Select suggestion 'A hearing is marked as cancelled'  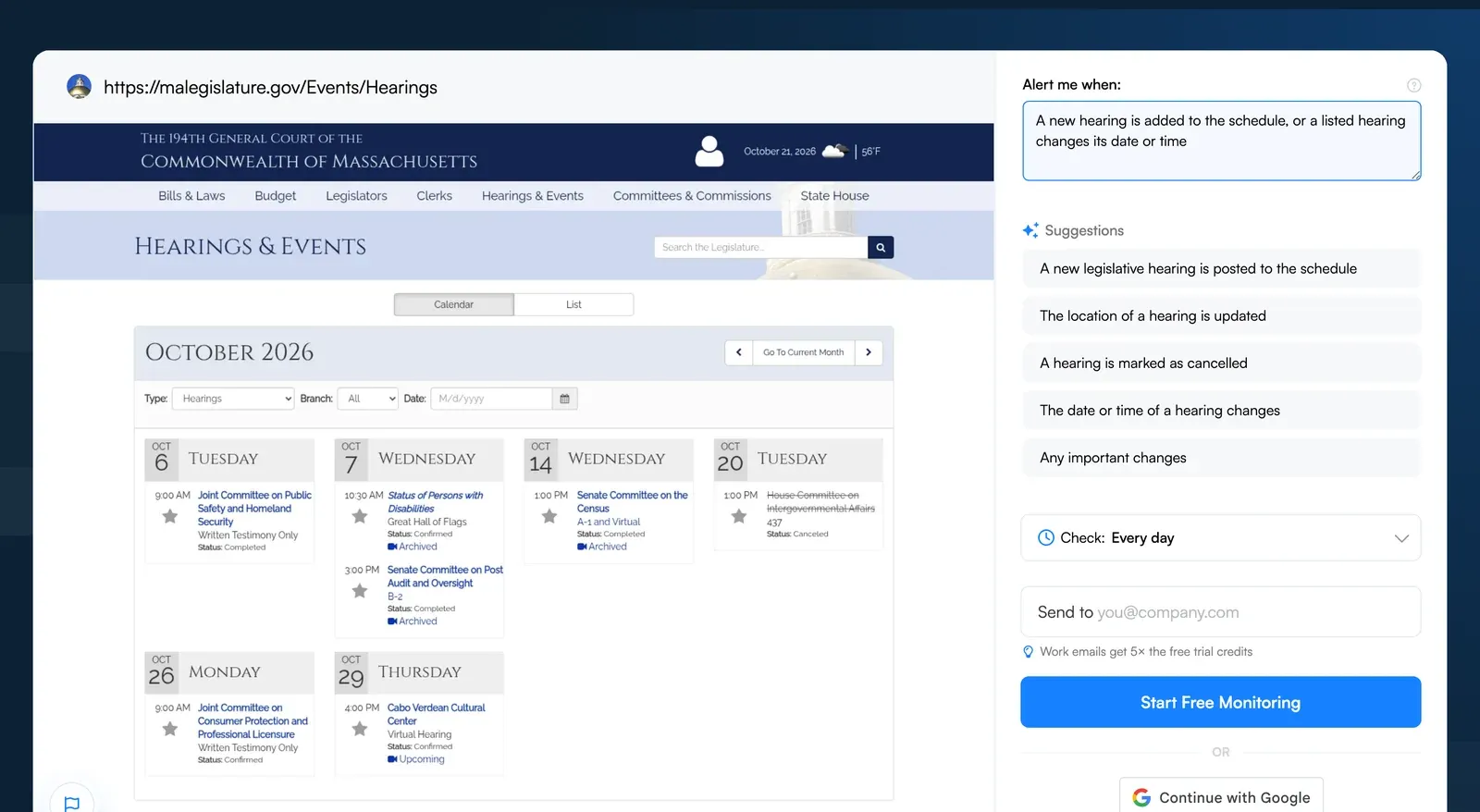(1221, 363)
